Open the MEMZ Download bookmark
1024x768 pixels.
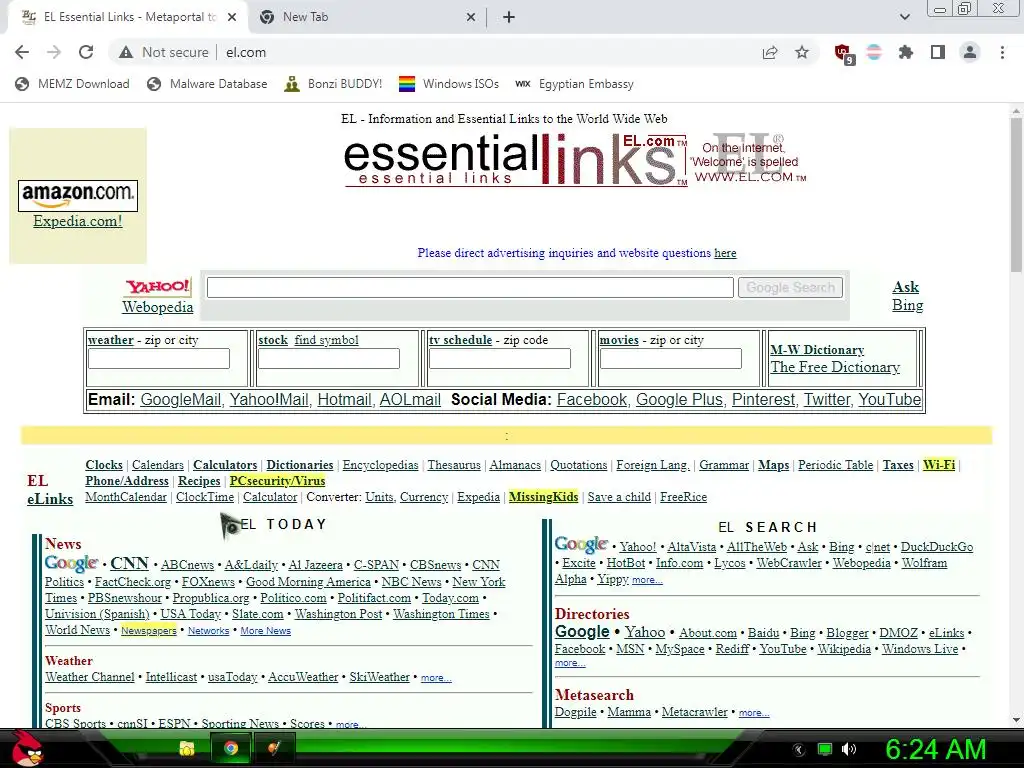[x=72, y=84]
